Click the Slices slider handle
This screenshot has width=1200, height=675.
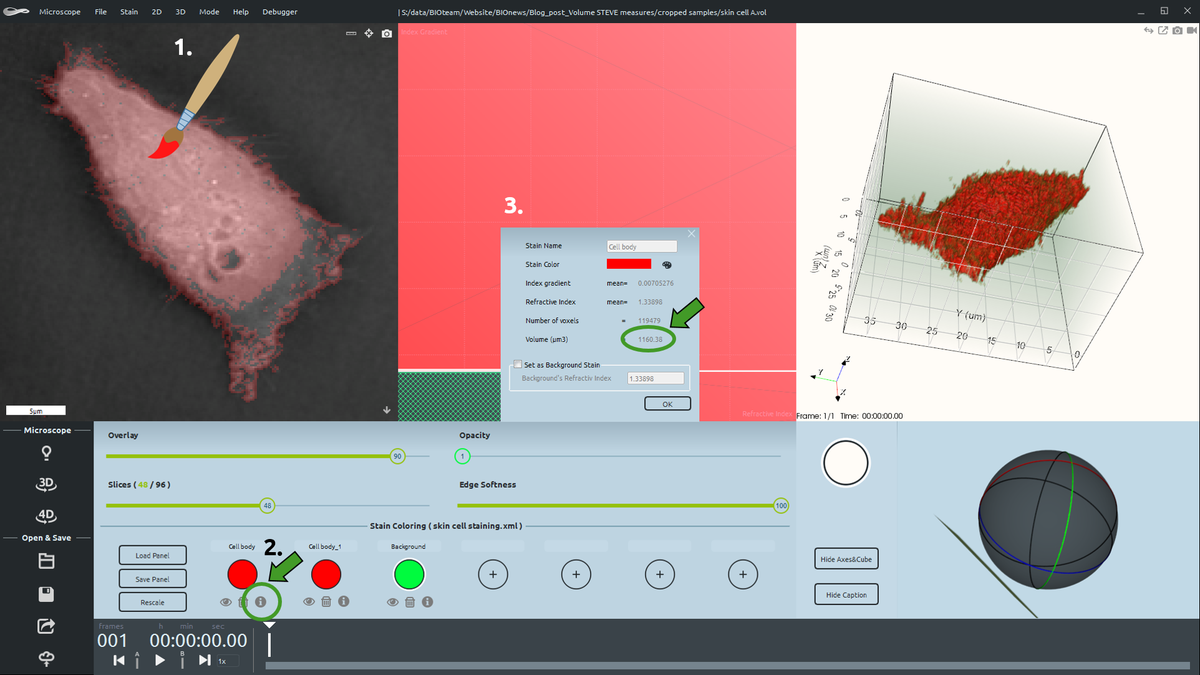click(x=267, y=506)
